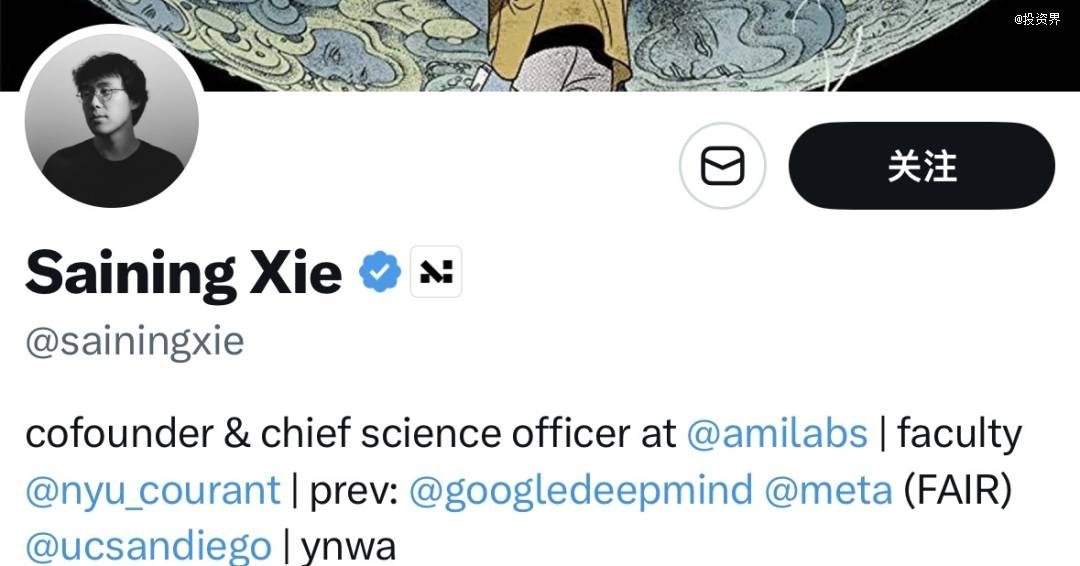Click the affiliation logo badge beside the name

tap(436, 272)
